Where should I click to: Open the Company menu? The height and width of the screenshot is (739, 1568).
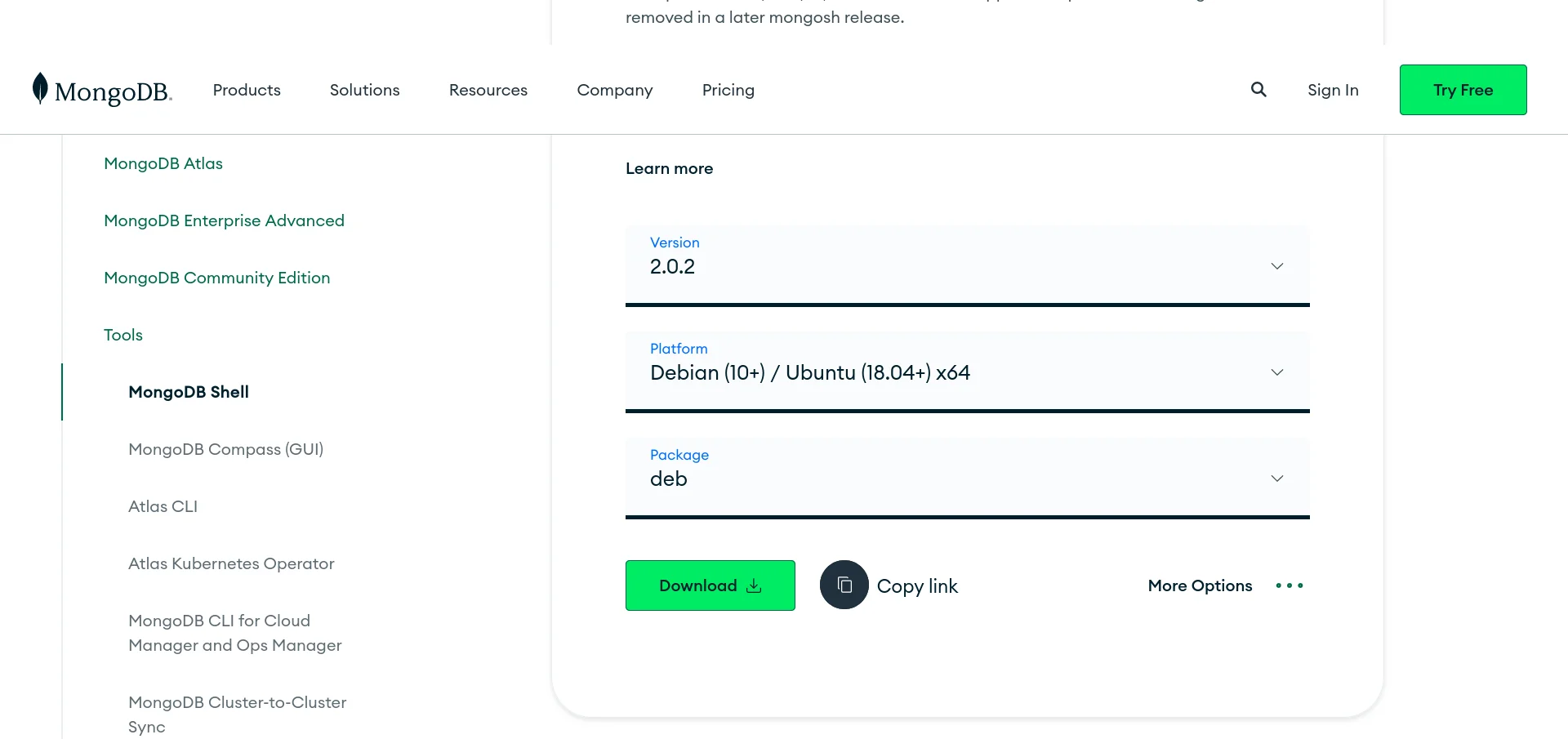tap(615, 90)
